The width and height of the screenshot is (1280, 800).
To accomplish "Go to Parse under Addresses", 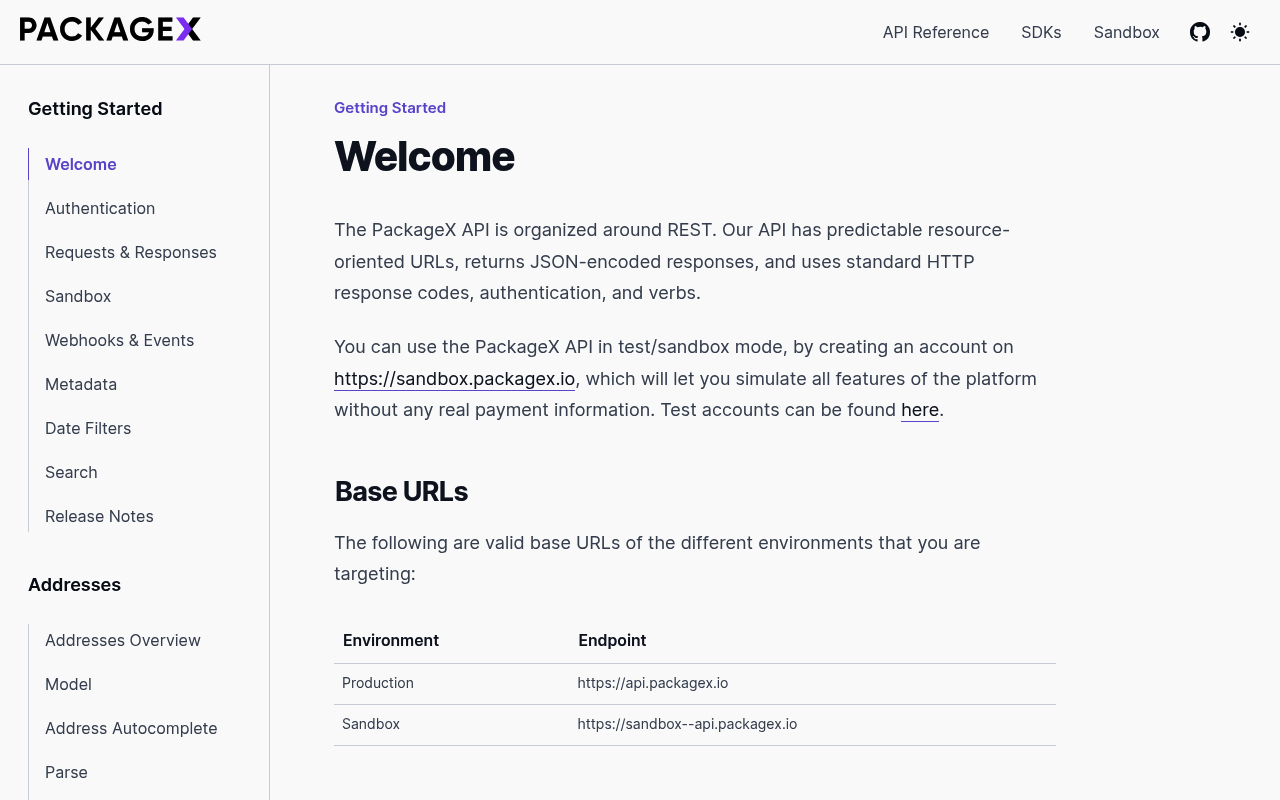I will (66, 772).
